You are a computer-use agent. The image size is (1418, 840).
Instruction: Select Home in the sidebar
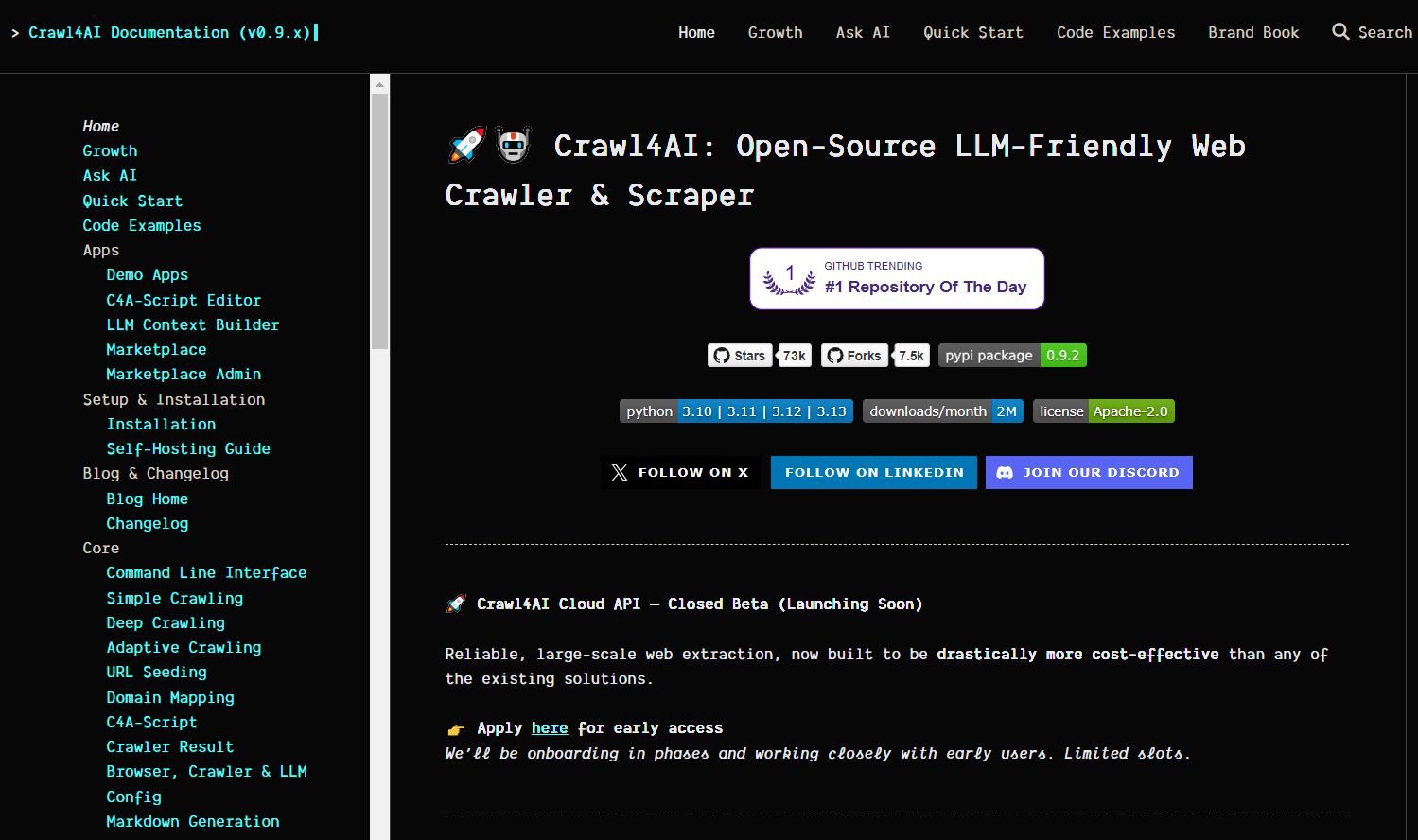coord(100,126)
